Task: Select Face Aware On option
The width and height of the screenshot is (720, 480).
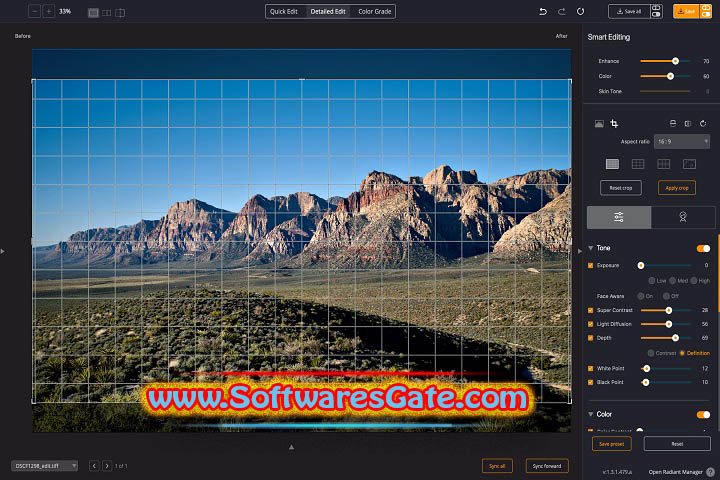Action: point(641,296)
